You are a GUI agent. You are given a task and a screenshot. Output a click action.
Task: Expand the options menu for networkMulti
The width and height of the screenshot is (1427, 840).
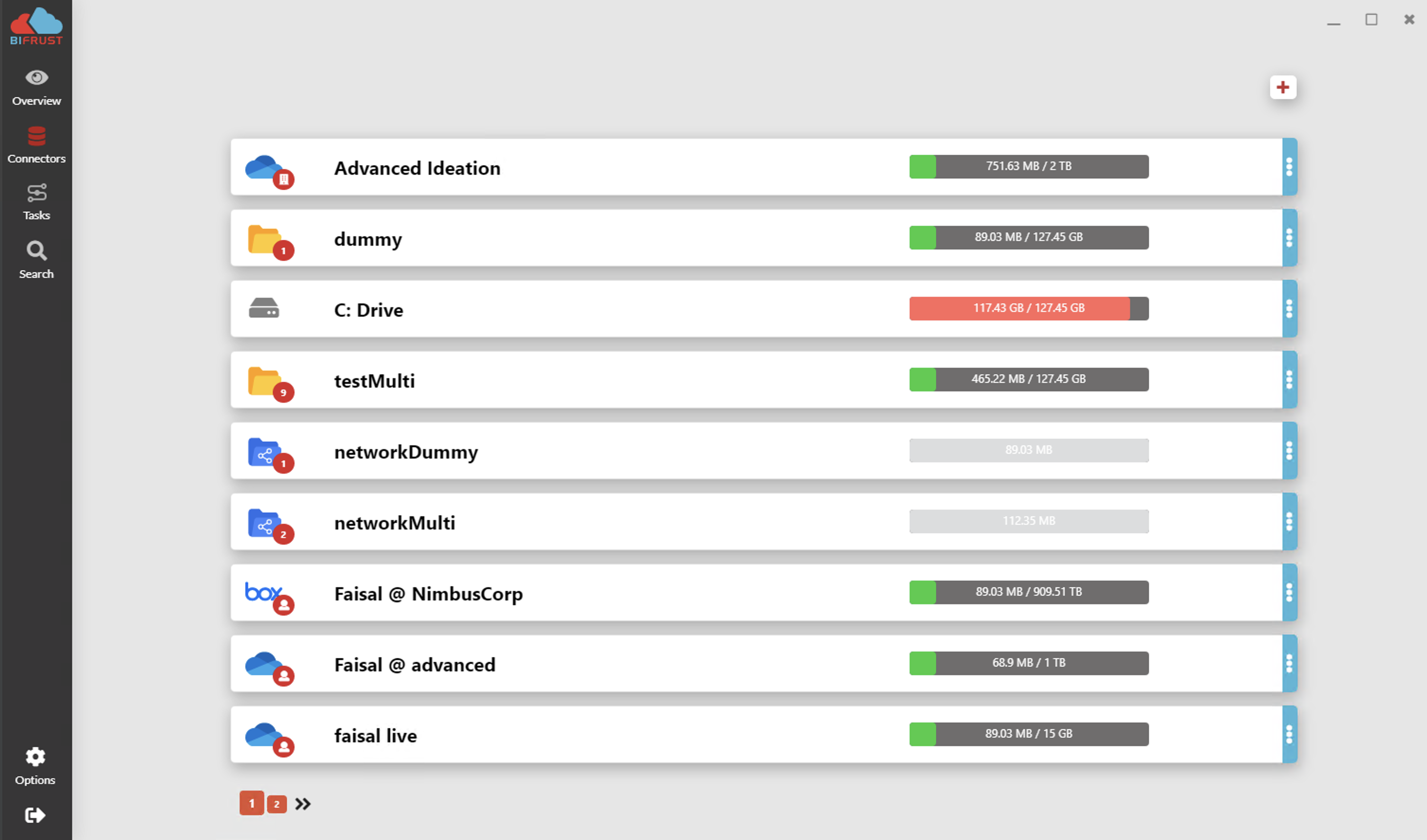click(x=1289, y=522)
